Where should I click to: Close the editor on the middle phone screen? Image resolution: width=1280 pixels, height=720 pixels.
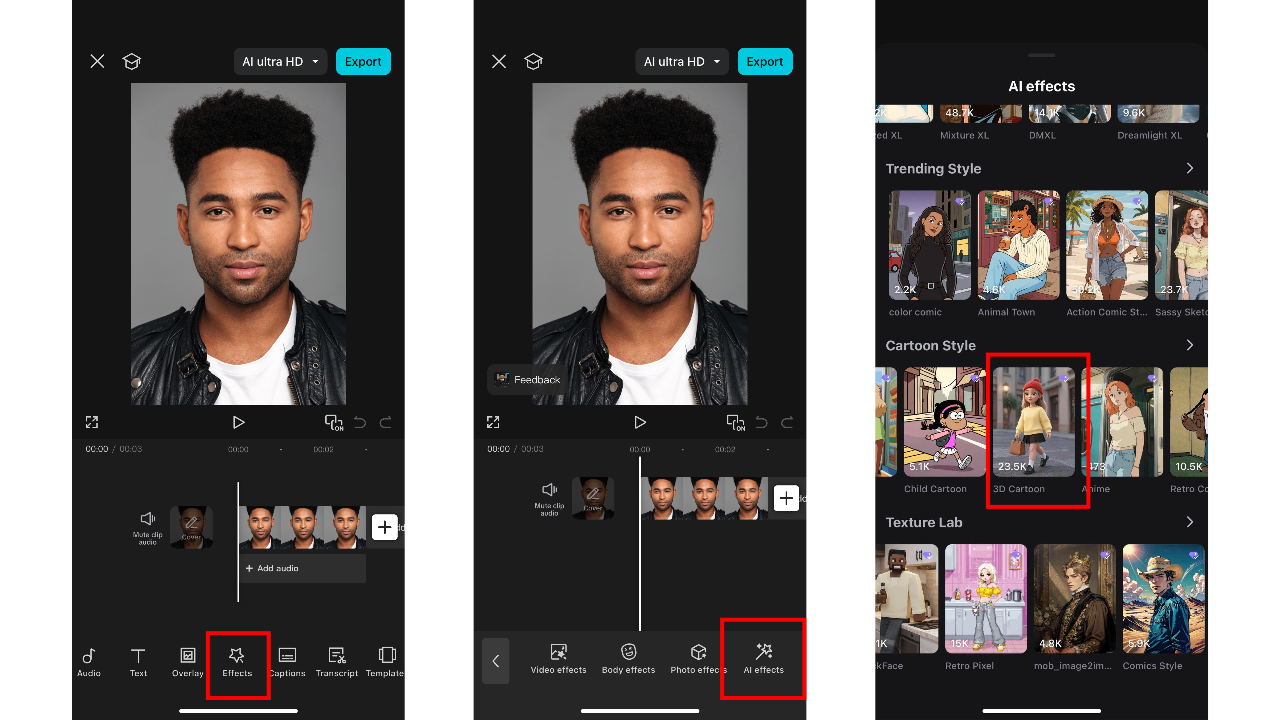[x=499, y=61]
